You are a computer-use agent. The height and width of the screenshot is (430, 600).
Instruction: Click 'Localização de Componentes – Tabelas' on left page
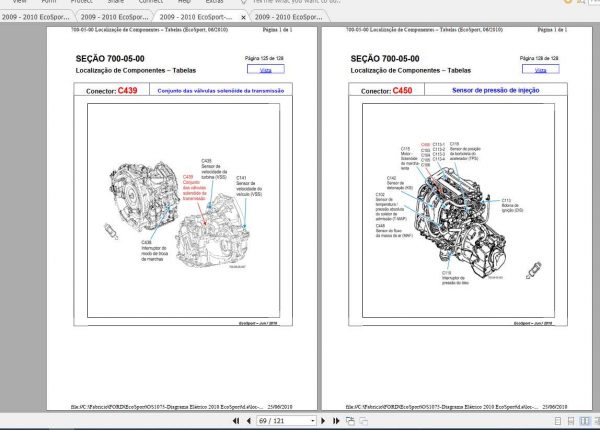(135, 70)
